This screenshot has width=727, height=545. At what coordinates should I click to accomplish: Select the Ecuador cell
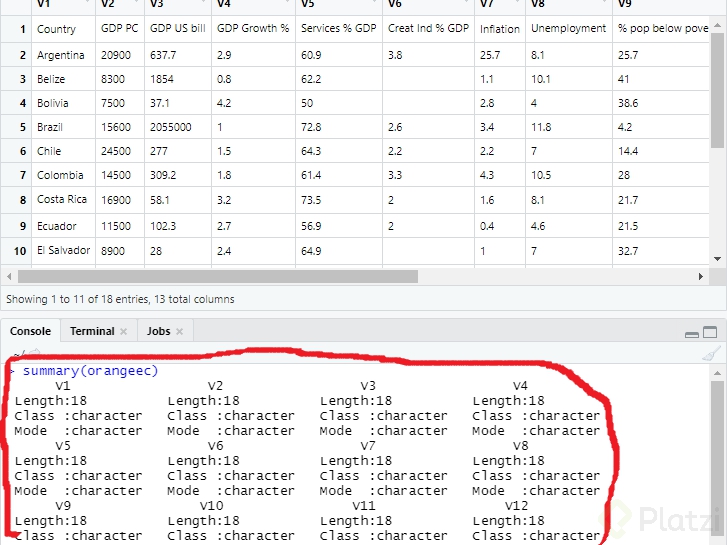click(x=63, y=226)
